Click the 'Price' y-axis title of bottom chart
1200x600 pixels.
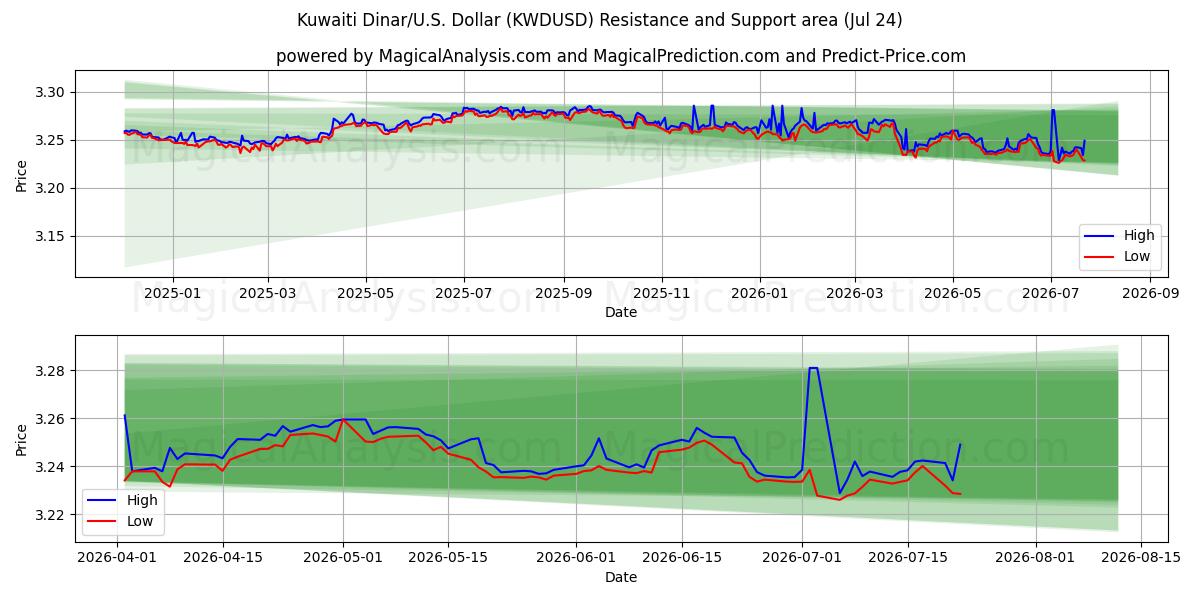22,438
